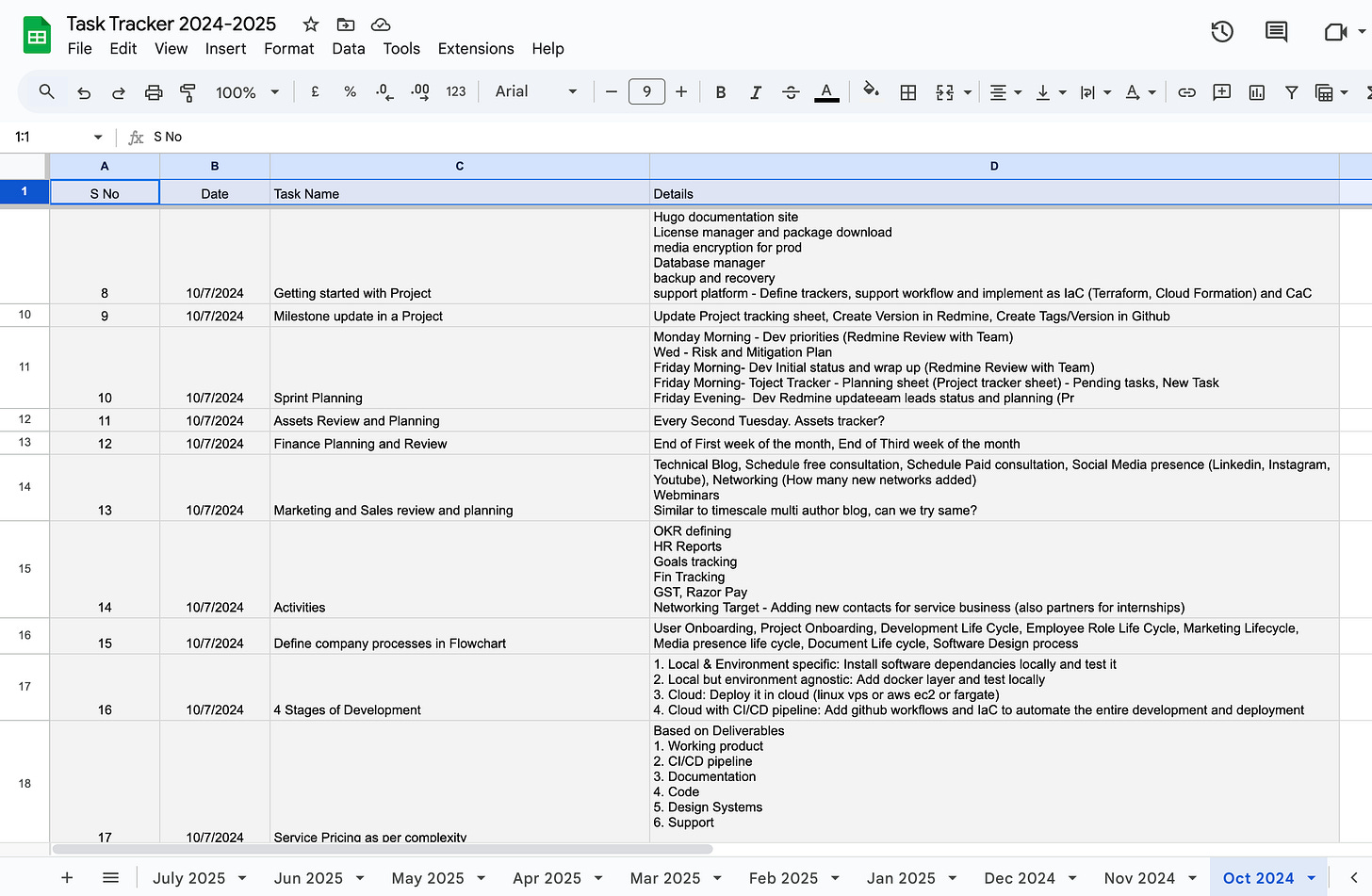This screenshot has width=1372, height=896.
Task: Select the Sprint Planning cell
Action: [460, 367]
